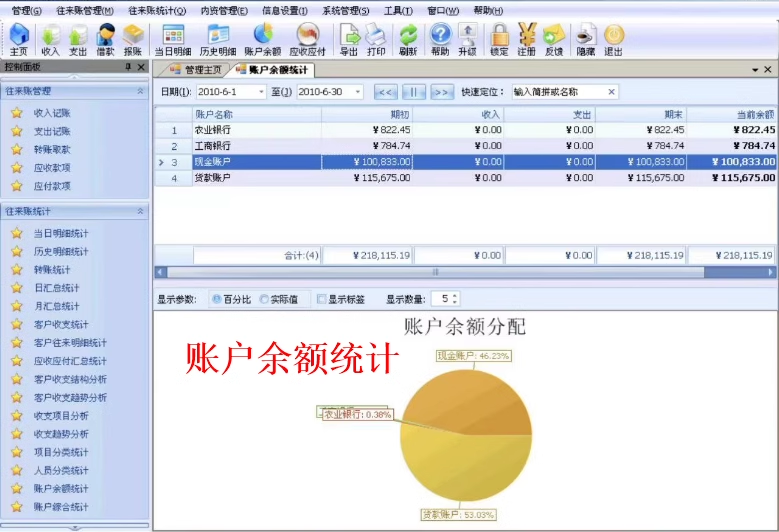Click the 锁定 lock icon

(499, 40)
